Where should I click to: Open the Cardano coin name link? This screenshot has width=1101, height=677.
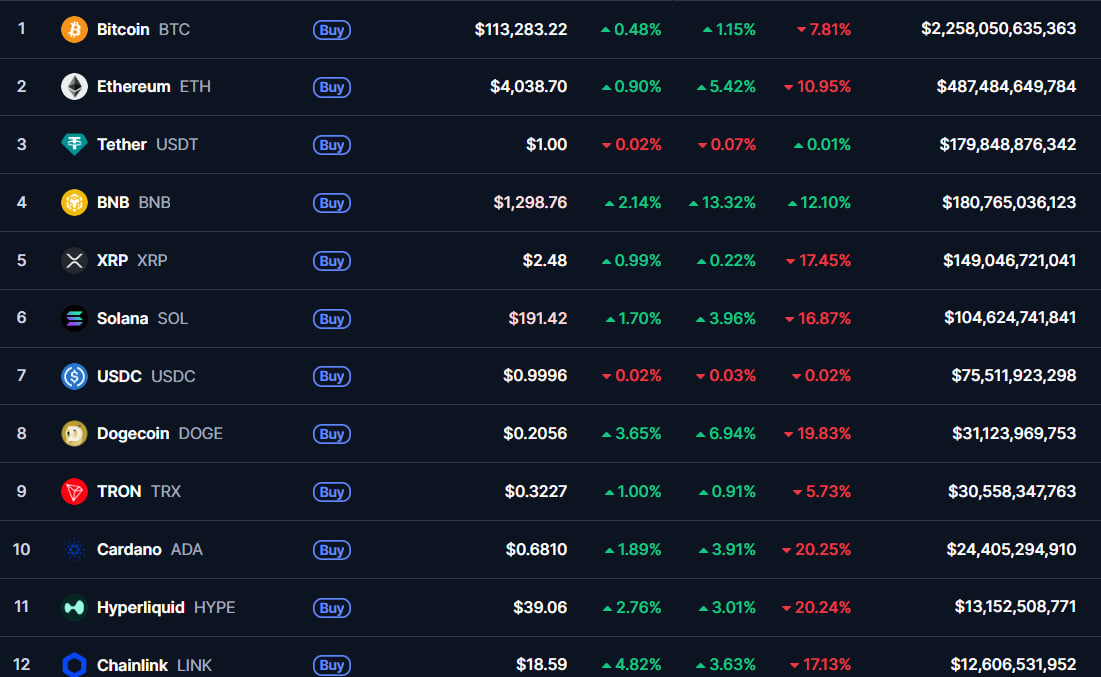[x=129, y=550]
